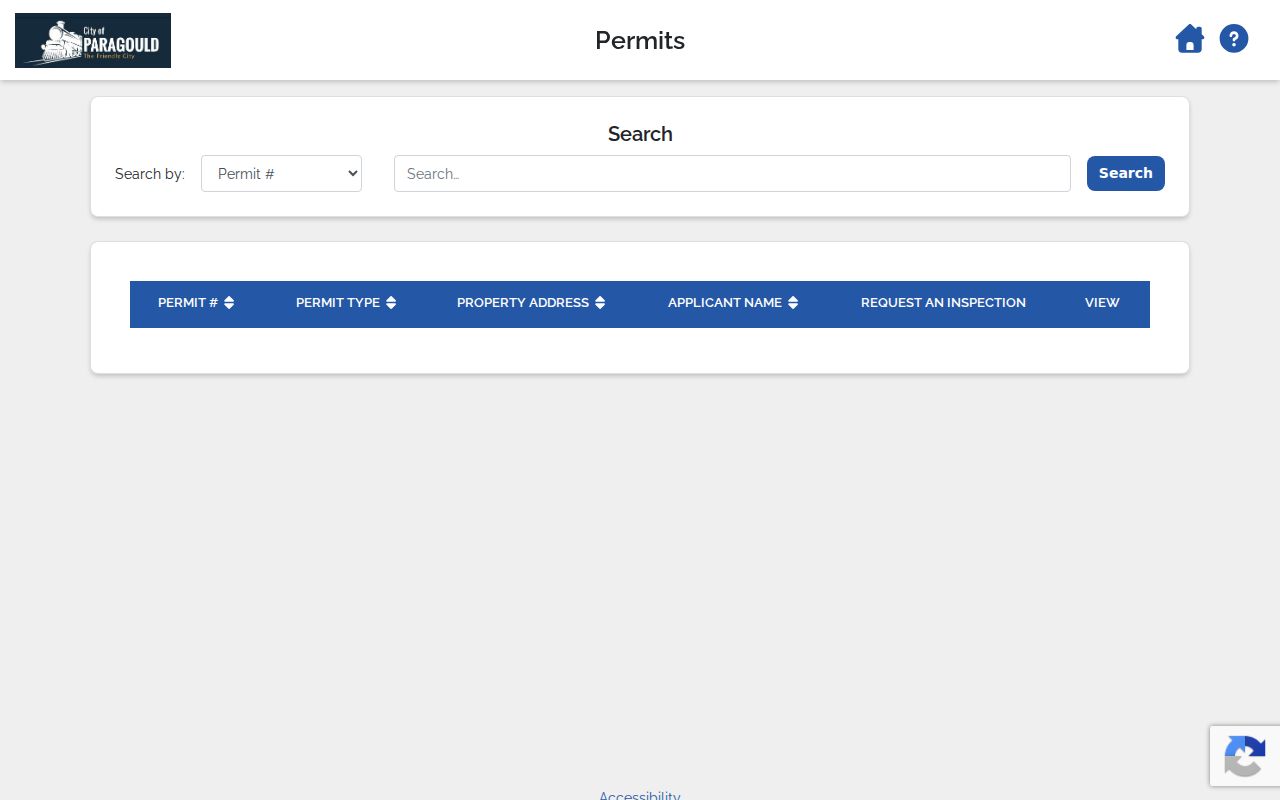Click the home icon in the header

(x=1189, y=40)
